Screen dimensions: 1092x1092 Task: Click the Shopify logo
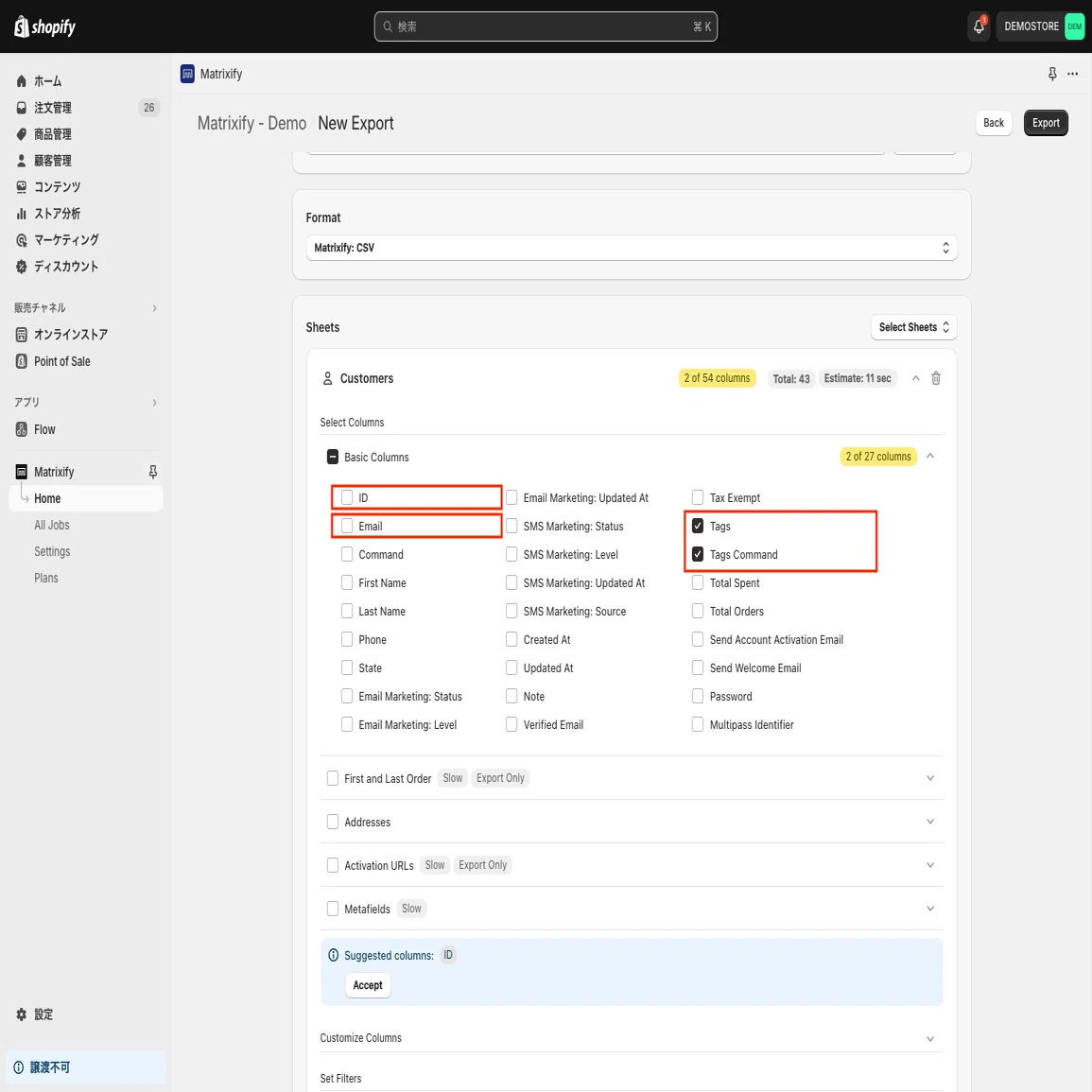(45, 26)
